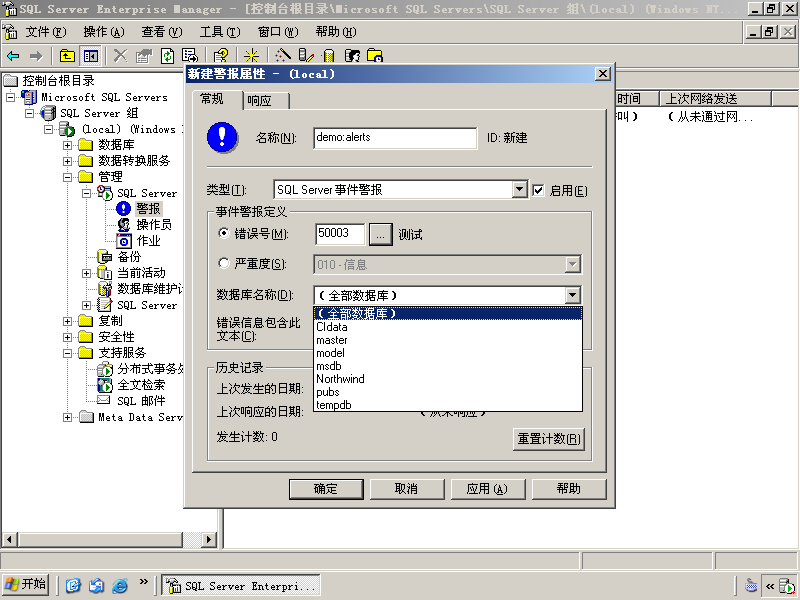Expand the 当前活动 node
Viewport: 800px width, 600px height.
pyautogui.click(x=87, y=273)
